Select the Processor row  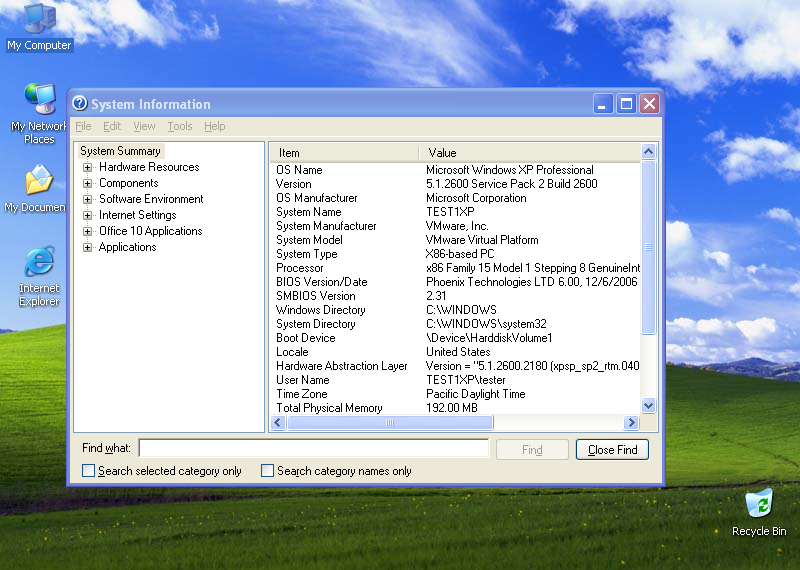pyautogui.click(x=455, y=268)
